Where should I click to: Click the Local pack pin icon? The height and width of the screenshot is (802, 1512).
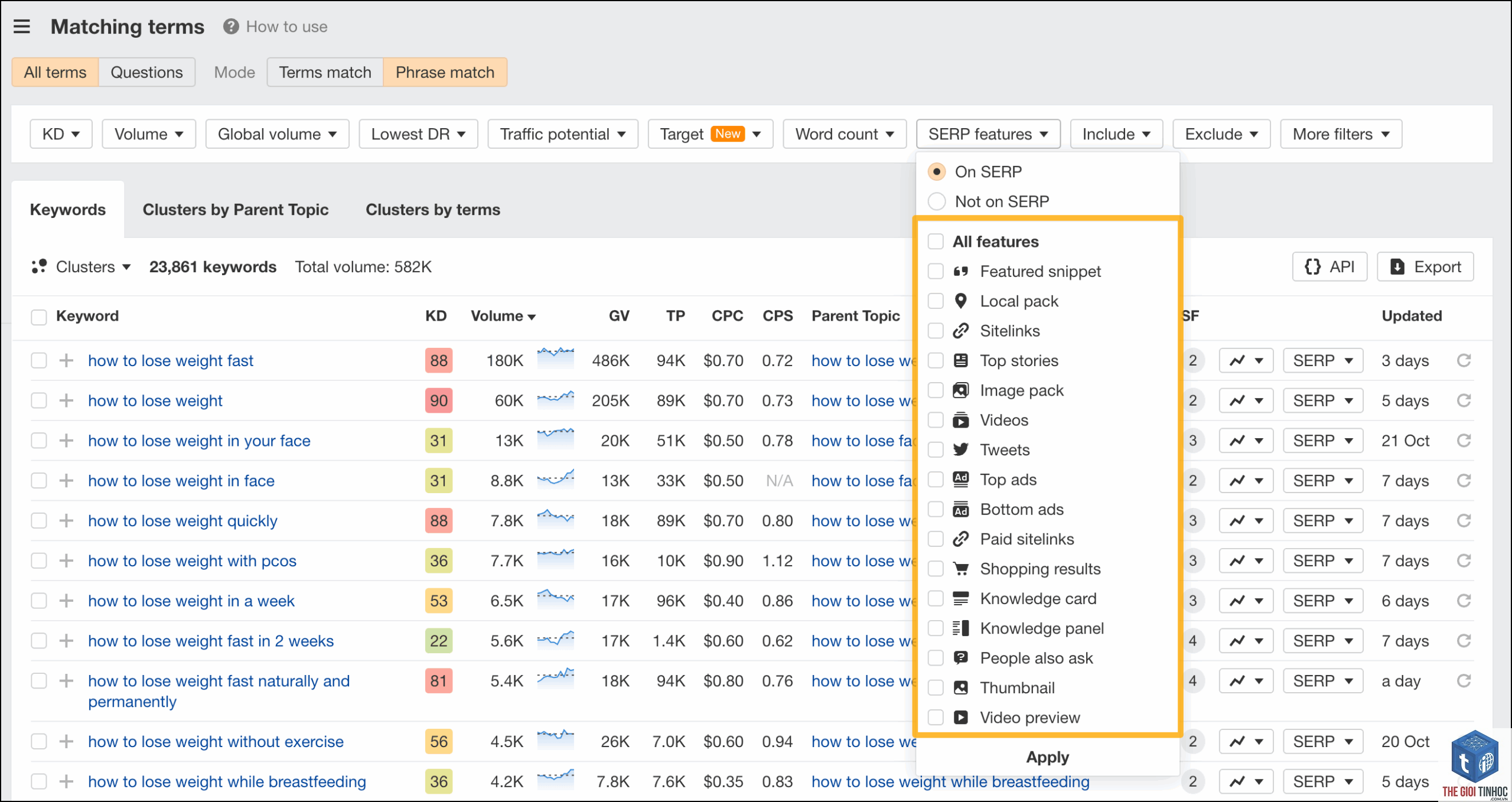[x=961, y=301]
